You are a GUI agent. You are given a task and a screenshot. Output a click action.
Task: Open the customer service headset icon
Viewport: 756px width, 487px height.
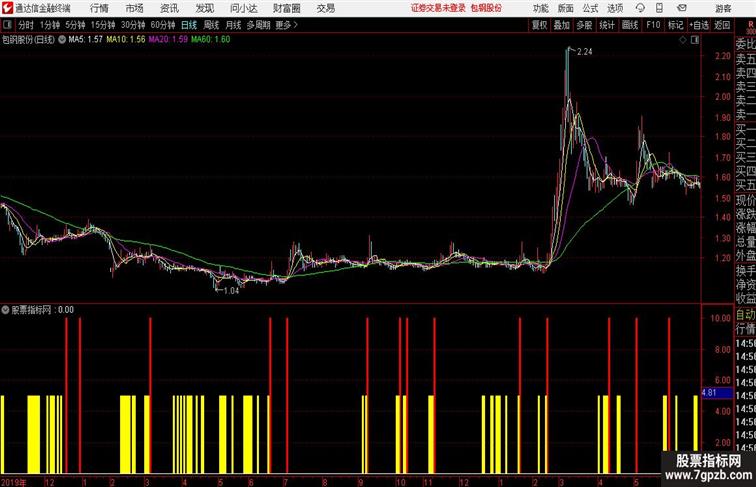coord(640,8)
